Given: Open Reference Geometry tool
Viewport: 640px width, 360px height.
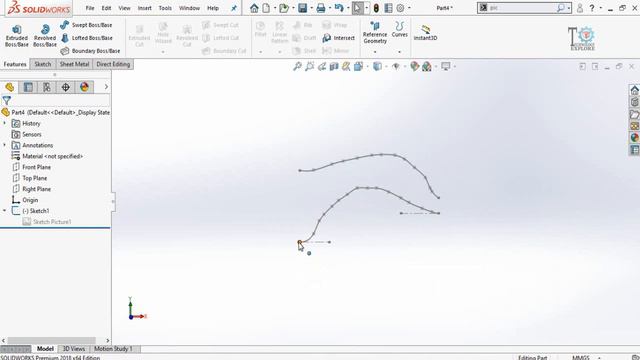Looking at the screenshot, I should click(375, 33).
